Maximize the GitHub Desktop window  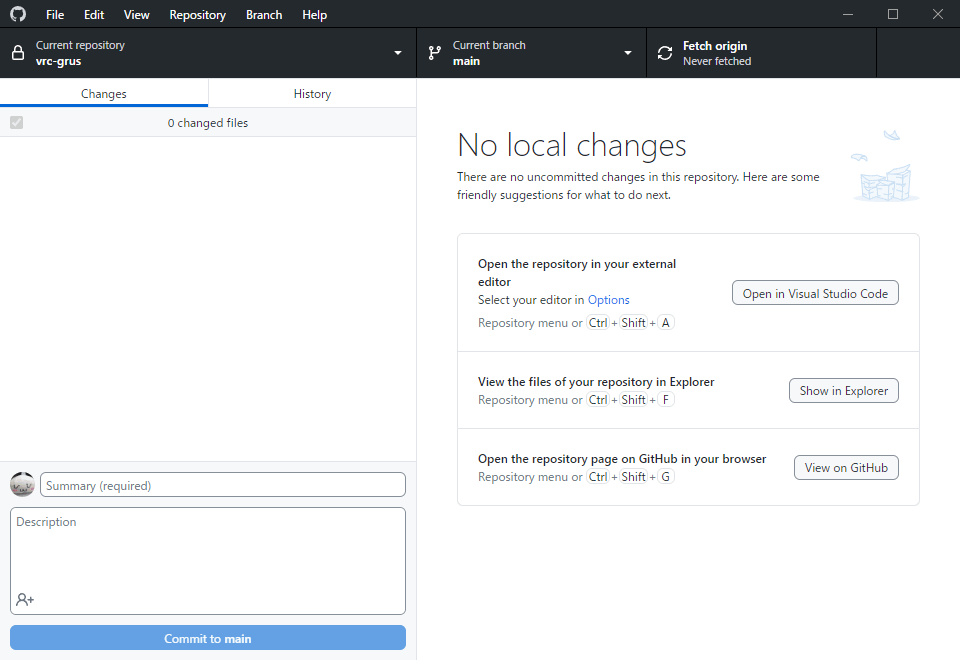pos(893,14)
